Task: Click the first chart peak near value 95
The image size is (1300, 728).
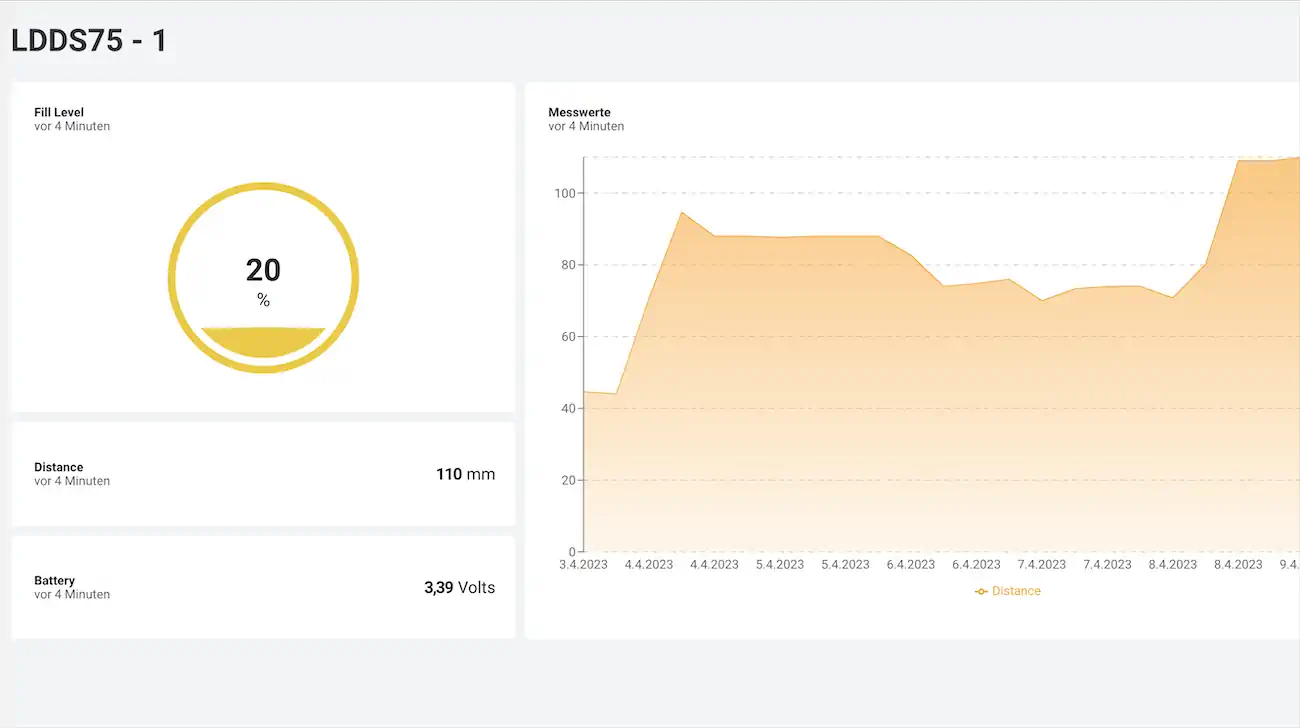Action: click(x=681, y=212)
